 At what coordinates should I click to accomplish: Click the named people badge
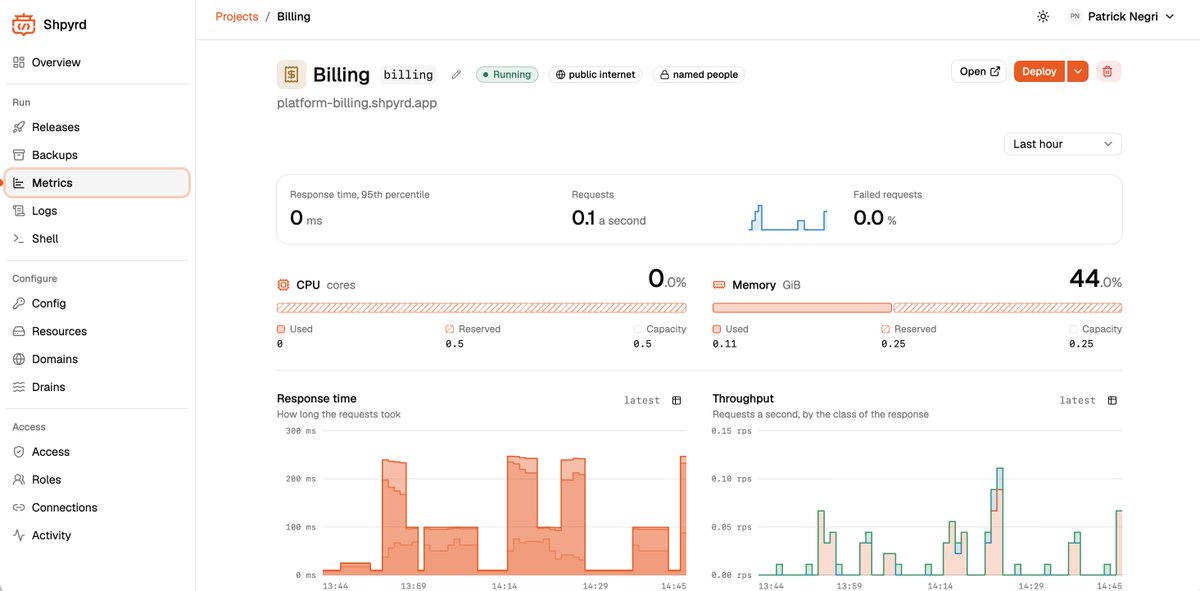click(x=699, y=75)
